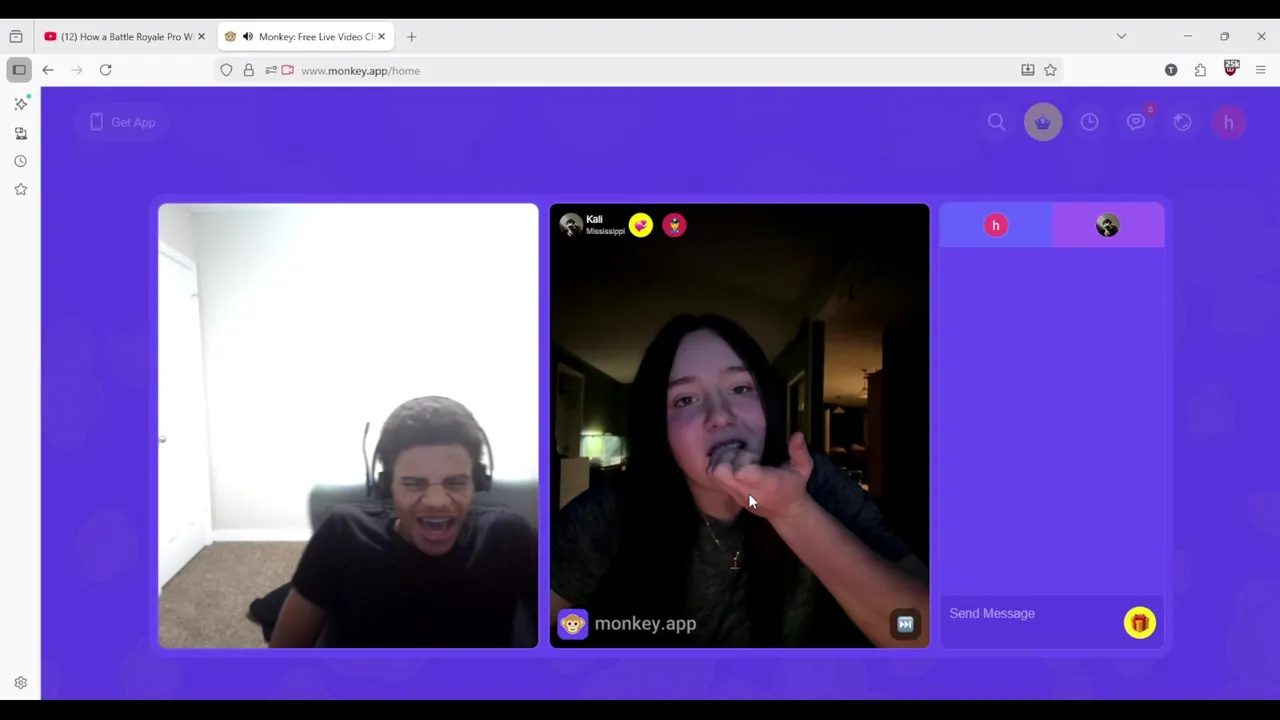The image size is (1280, 720).
Task: Expand the list all tabs dropdown arrow
Action: [1121, 37]
